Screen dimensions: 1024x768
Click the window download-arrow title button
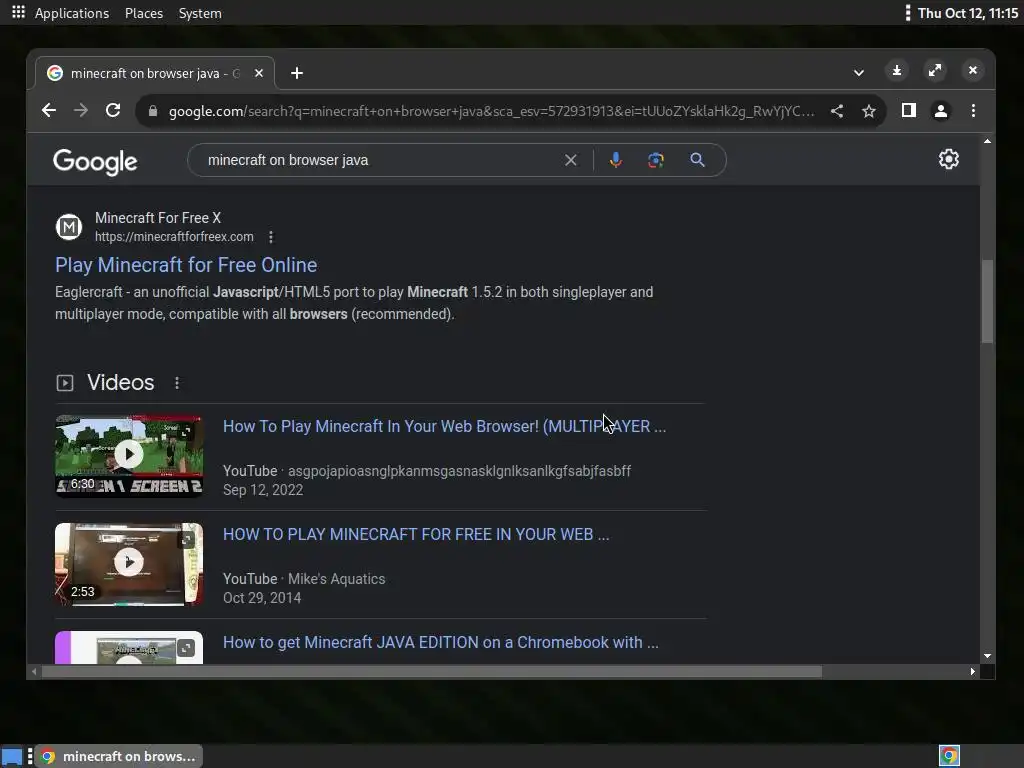tap(897, 71)
